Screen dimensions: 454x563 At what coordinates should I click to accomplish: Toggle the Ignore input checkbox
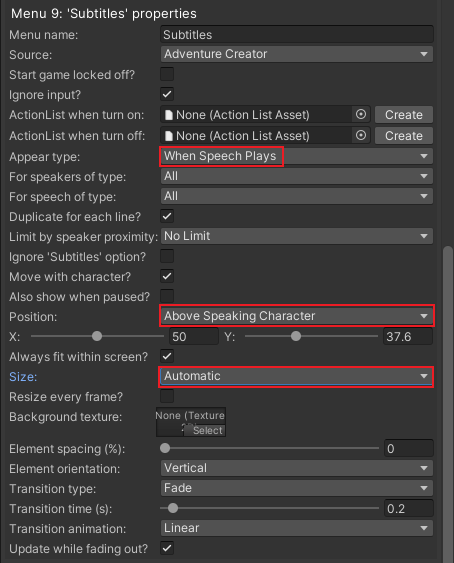[x=167, y=94]
